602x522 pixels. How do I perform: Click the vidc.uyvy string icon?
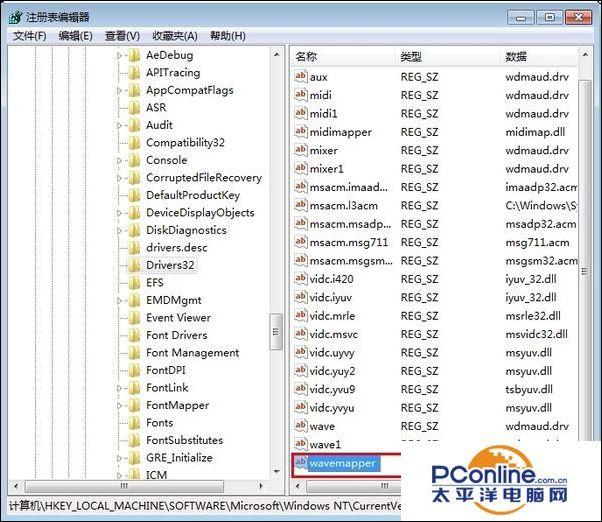point(301,352)
